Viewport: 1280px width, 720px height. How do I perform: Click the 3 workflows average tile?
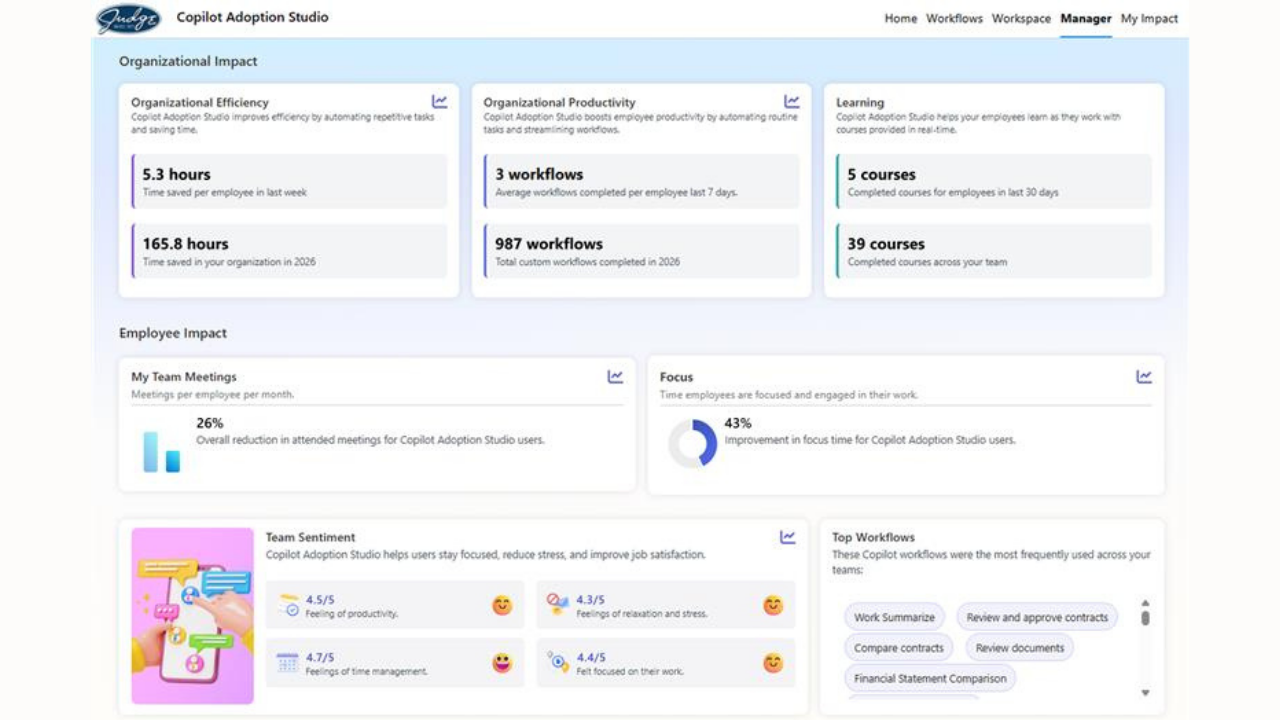point(641,181)
